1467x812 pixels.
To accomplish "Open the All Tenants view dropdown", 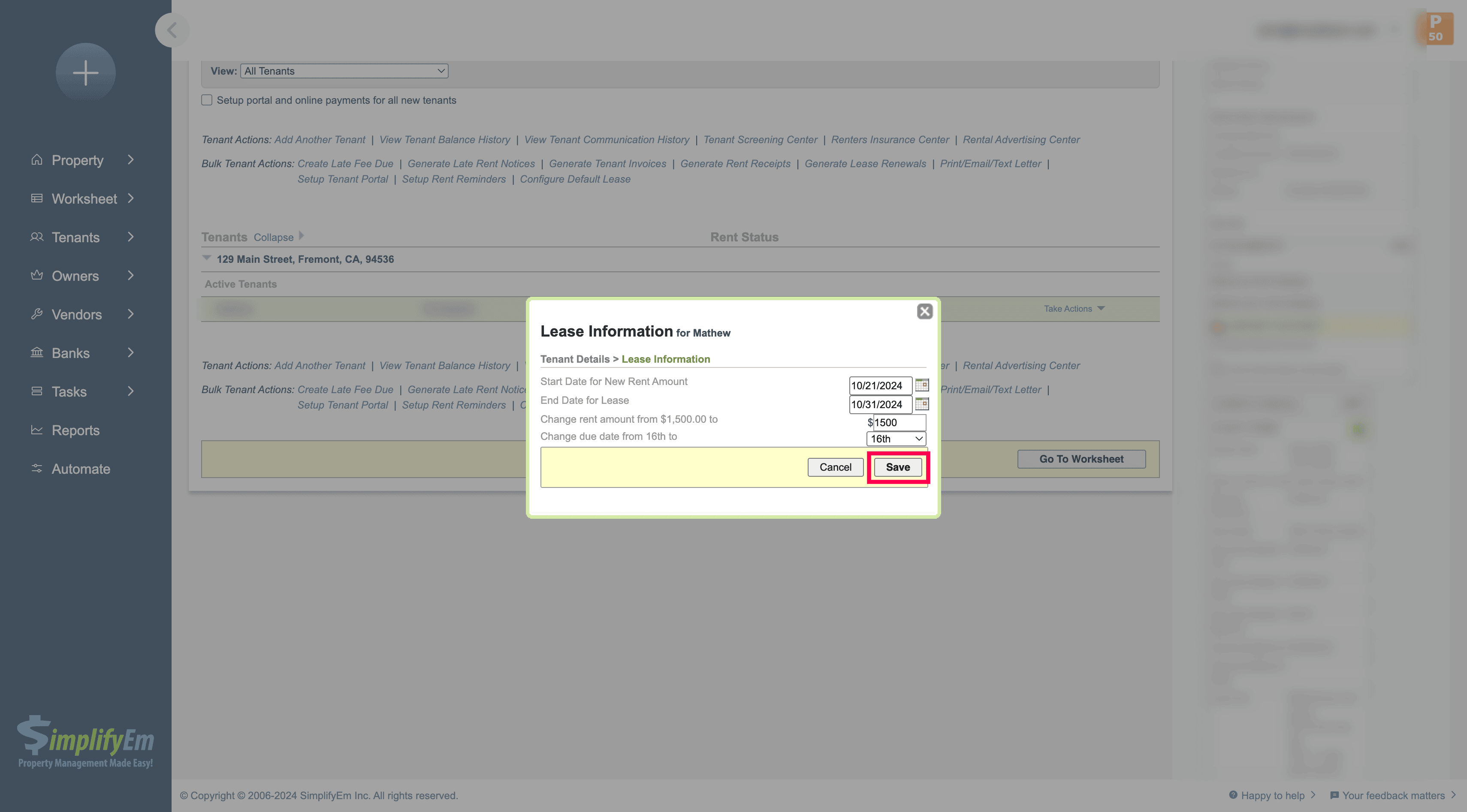I will tap(344, 71).
